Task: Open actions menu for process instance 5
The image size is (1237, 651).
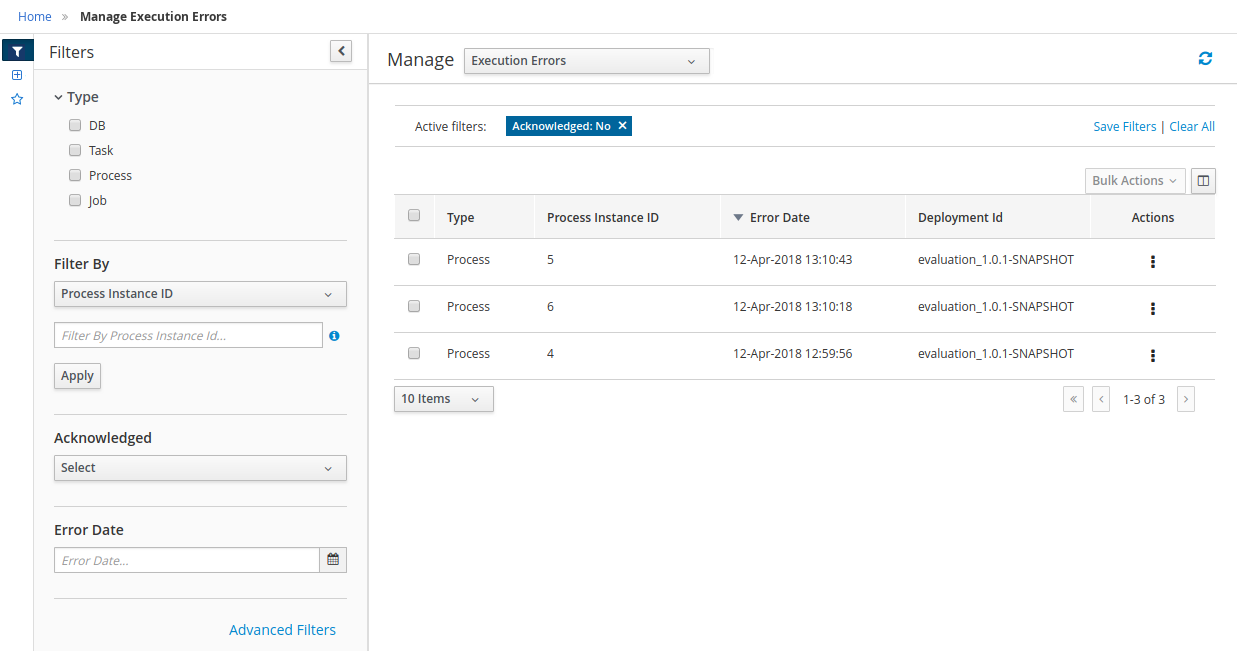Action: click(x=1153, y=262)
